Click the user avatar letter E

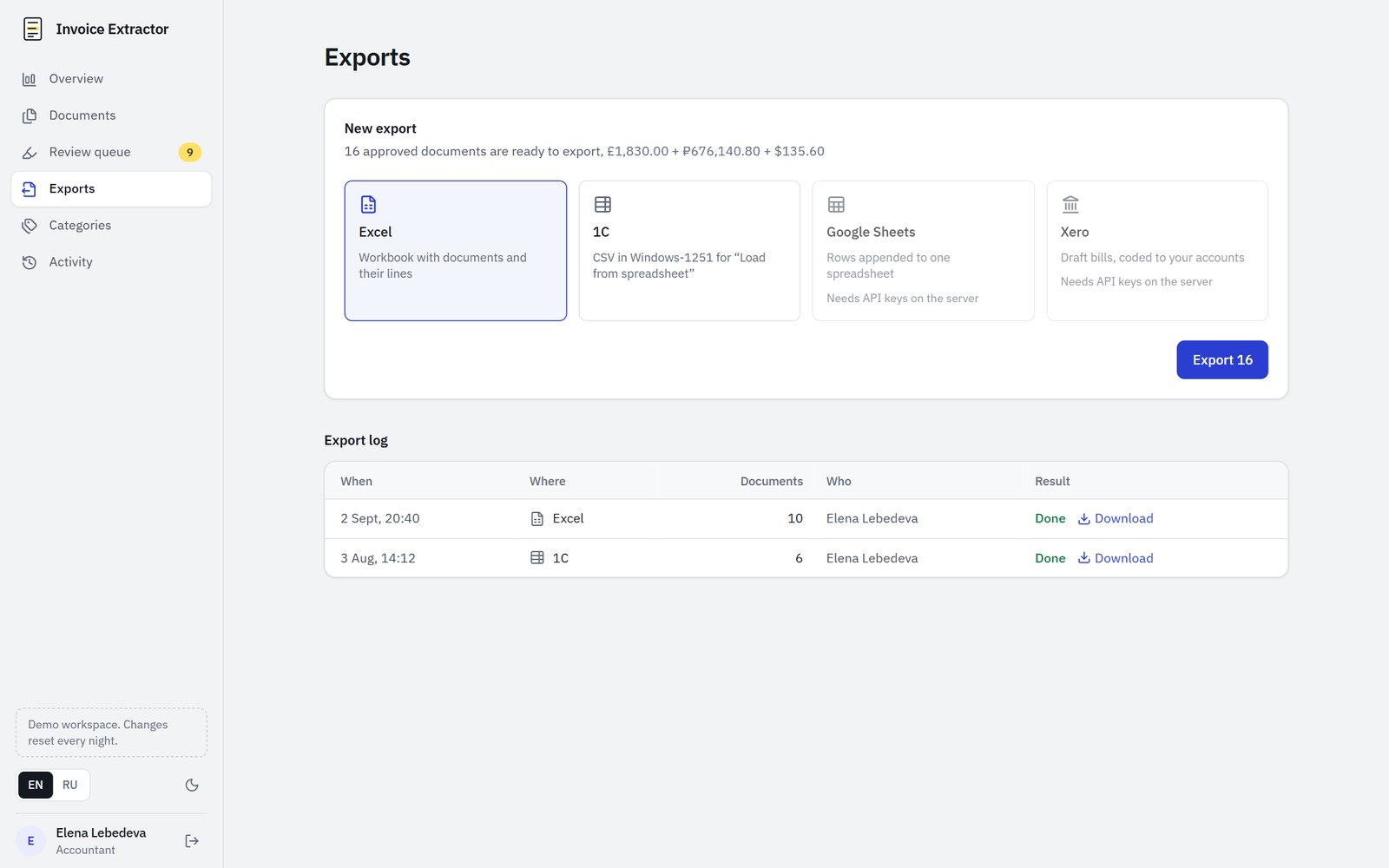(x=31, y=841)
